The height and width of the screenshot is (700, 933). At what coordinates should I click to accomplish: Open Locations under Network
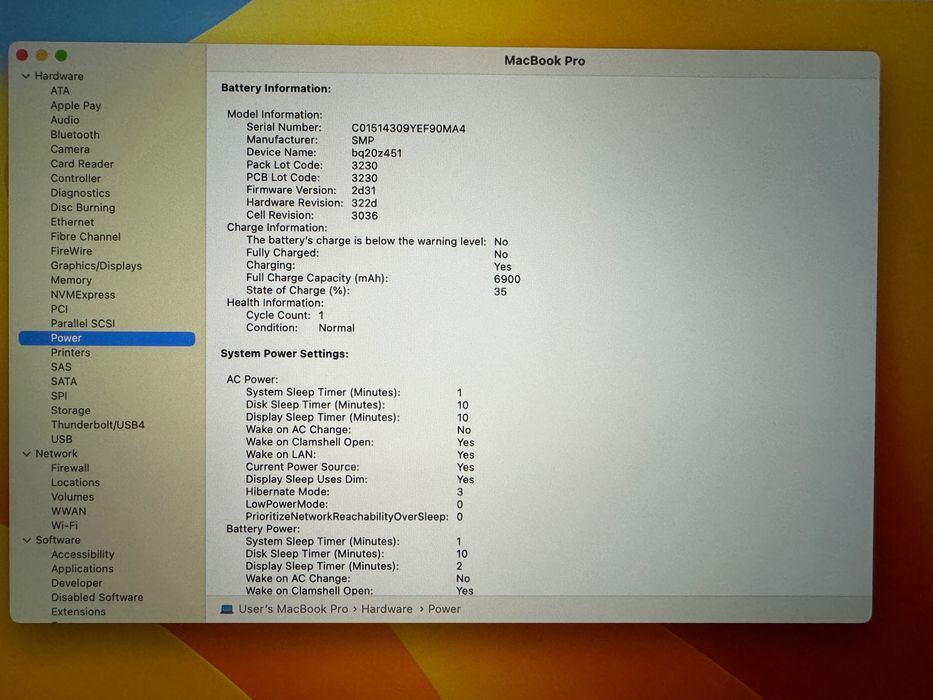coord(76,482)
